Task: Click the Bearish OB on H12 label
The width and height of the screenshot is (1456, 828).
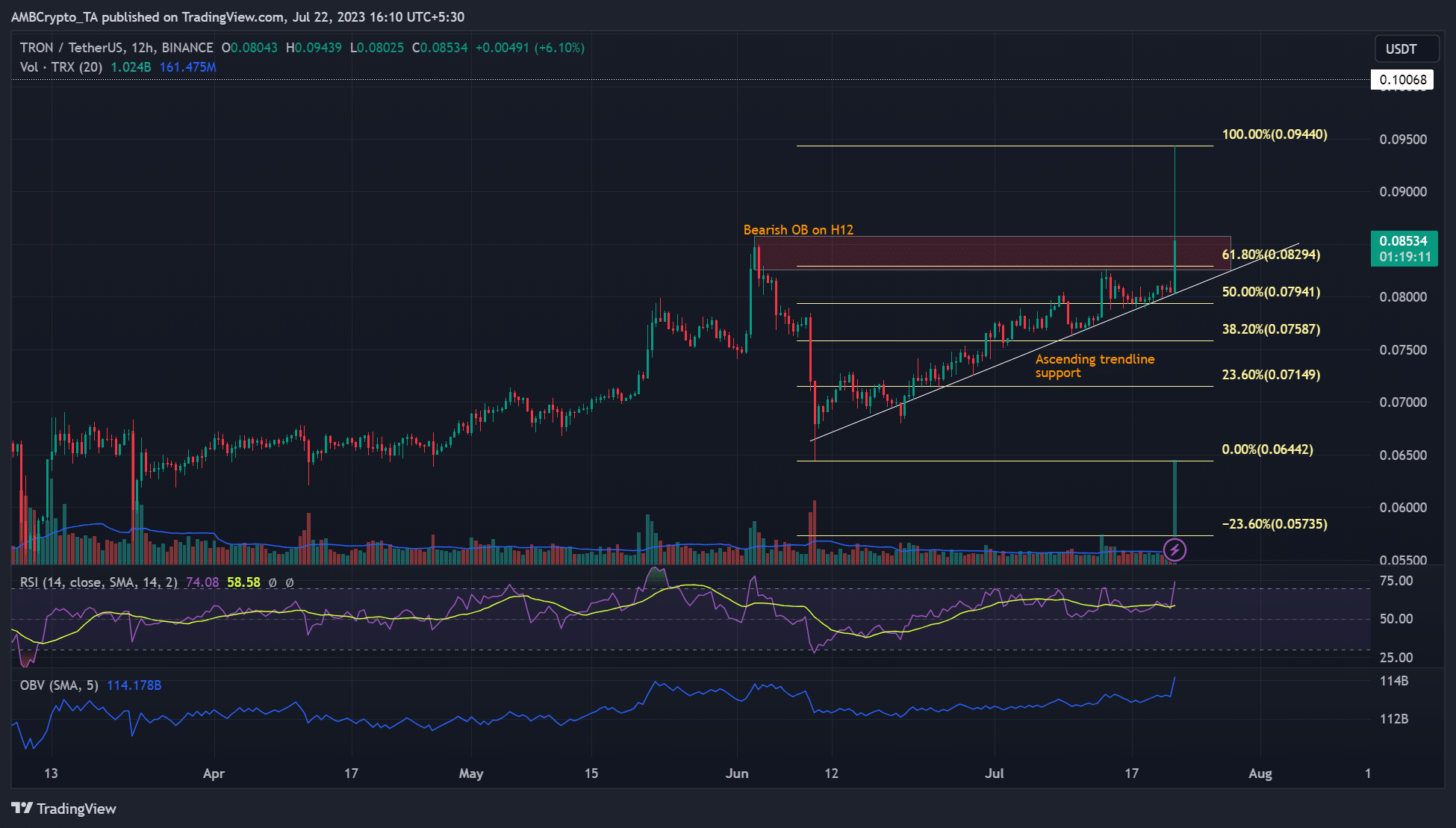Action: pyautogui.click(x=798, y=230)
